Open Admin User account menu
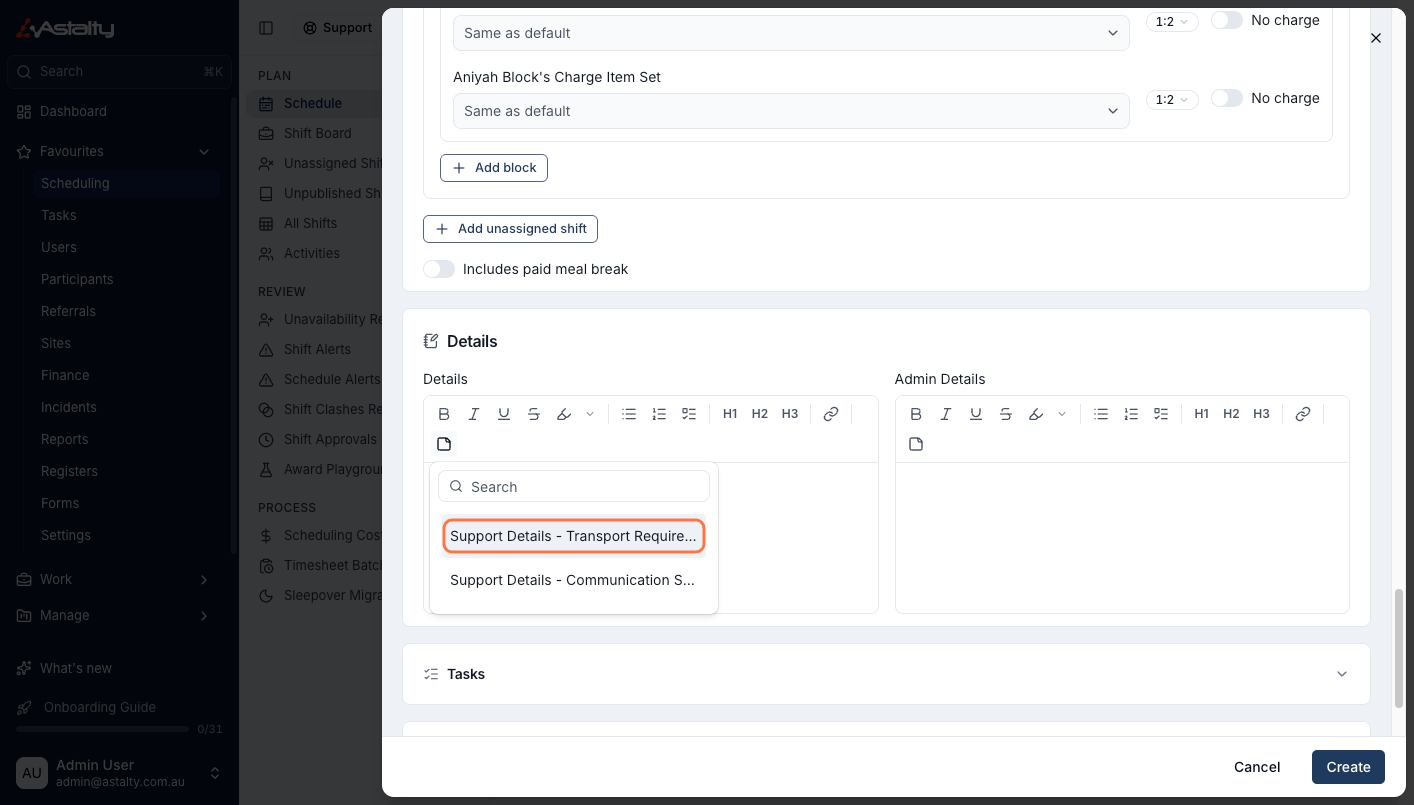This screenshot has width=1414, height=805. point(119,773)
